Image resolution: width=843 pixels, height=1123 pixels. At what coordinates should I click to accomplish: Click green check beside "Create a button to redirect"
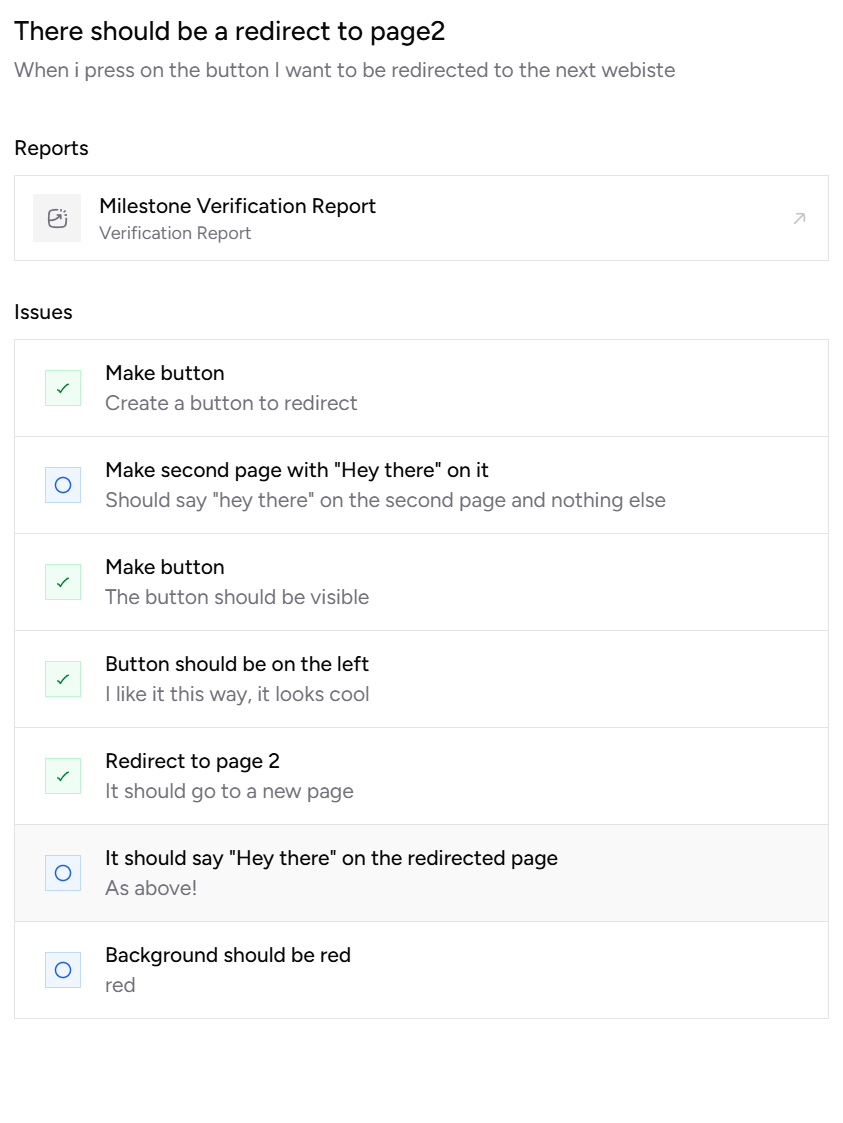click(x=63, y=388)
